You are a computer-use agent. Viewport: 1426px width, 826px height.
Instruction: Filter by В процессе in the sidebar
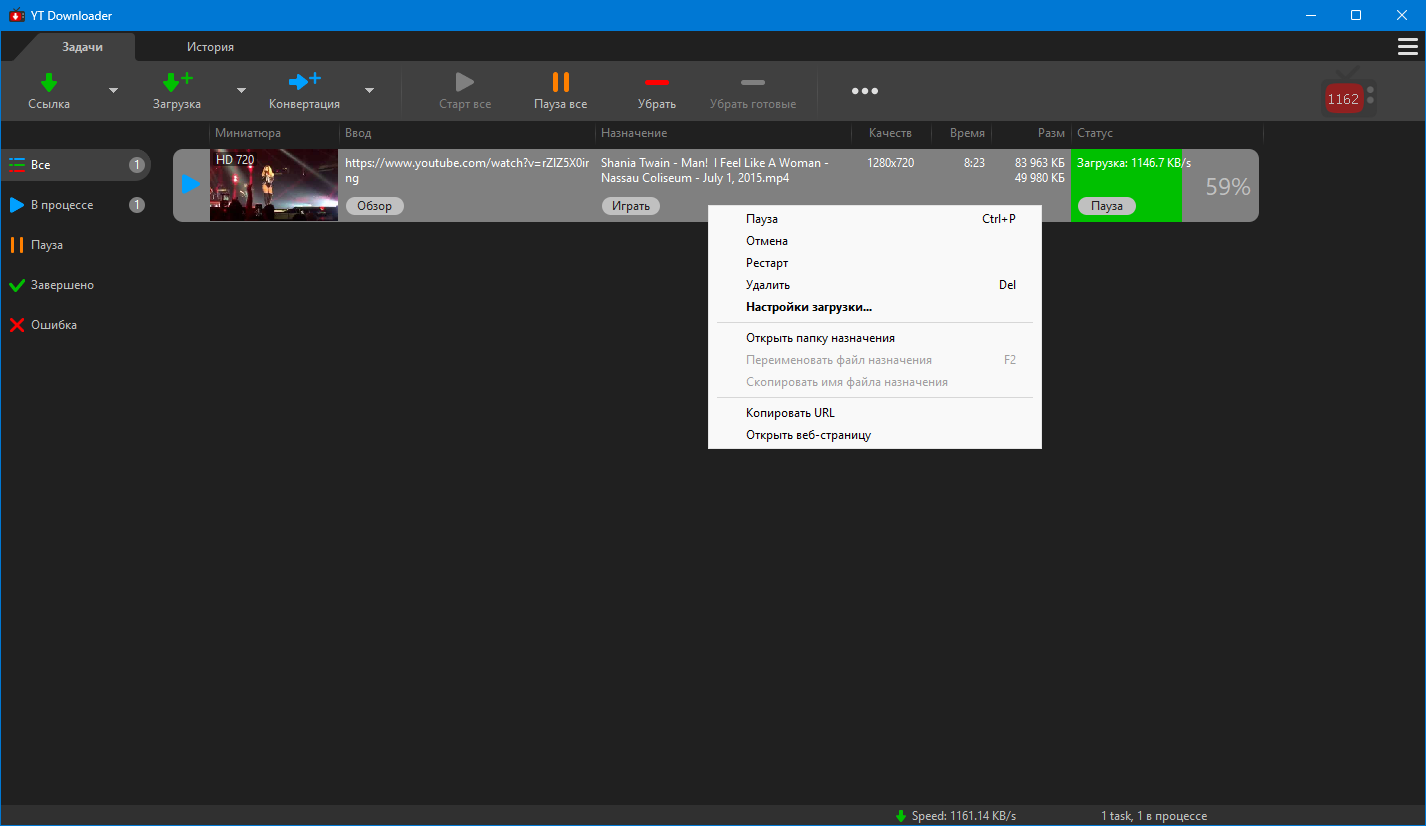pos(62,205)
